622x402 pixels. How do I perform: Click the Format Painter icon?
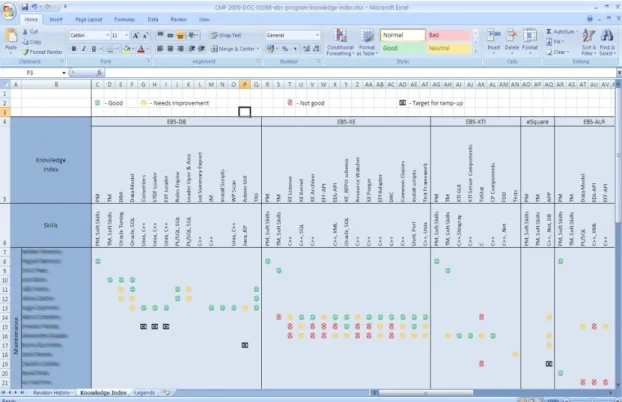[x=26, y=52]
